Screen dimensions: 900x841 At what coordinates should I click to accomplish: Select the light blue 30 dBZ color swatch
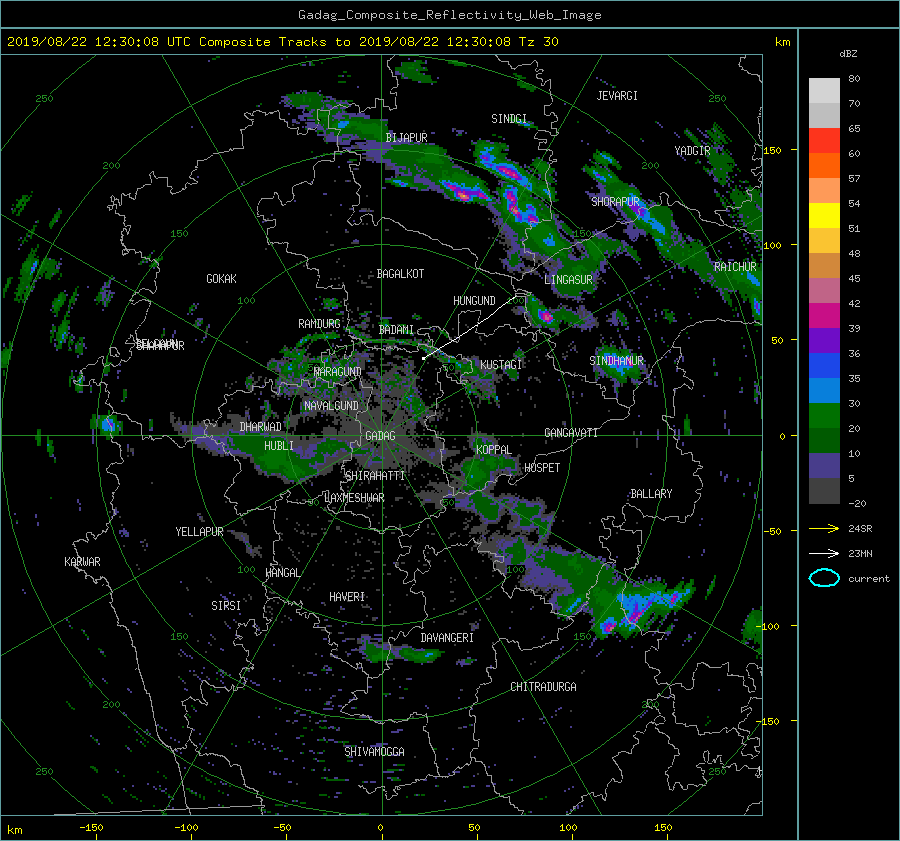click(824, 390)
